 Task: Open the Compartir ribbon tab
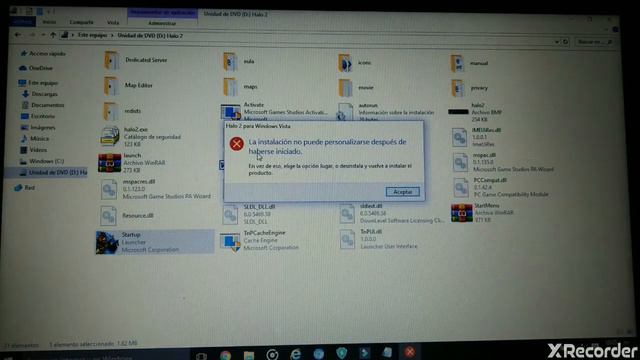(x=81, y=22)
